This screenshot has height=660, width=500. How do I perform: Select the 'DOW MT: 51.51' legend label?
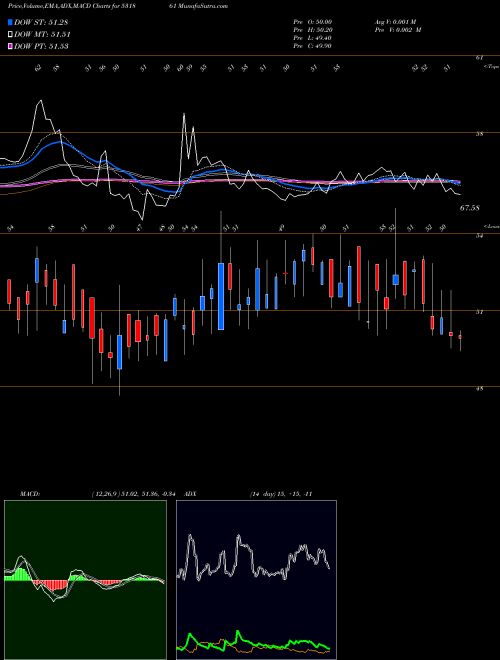(x=42, y=35)
